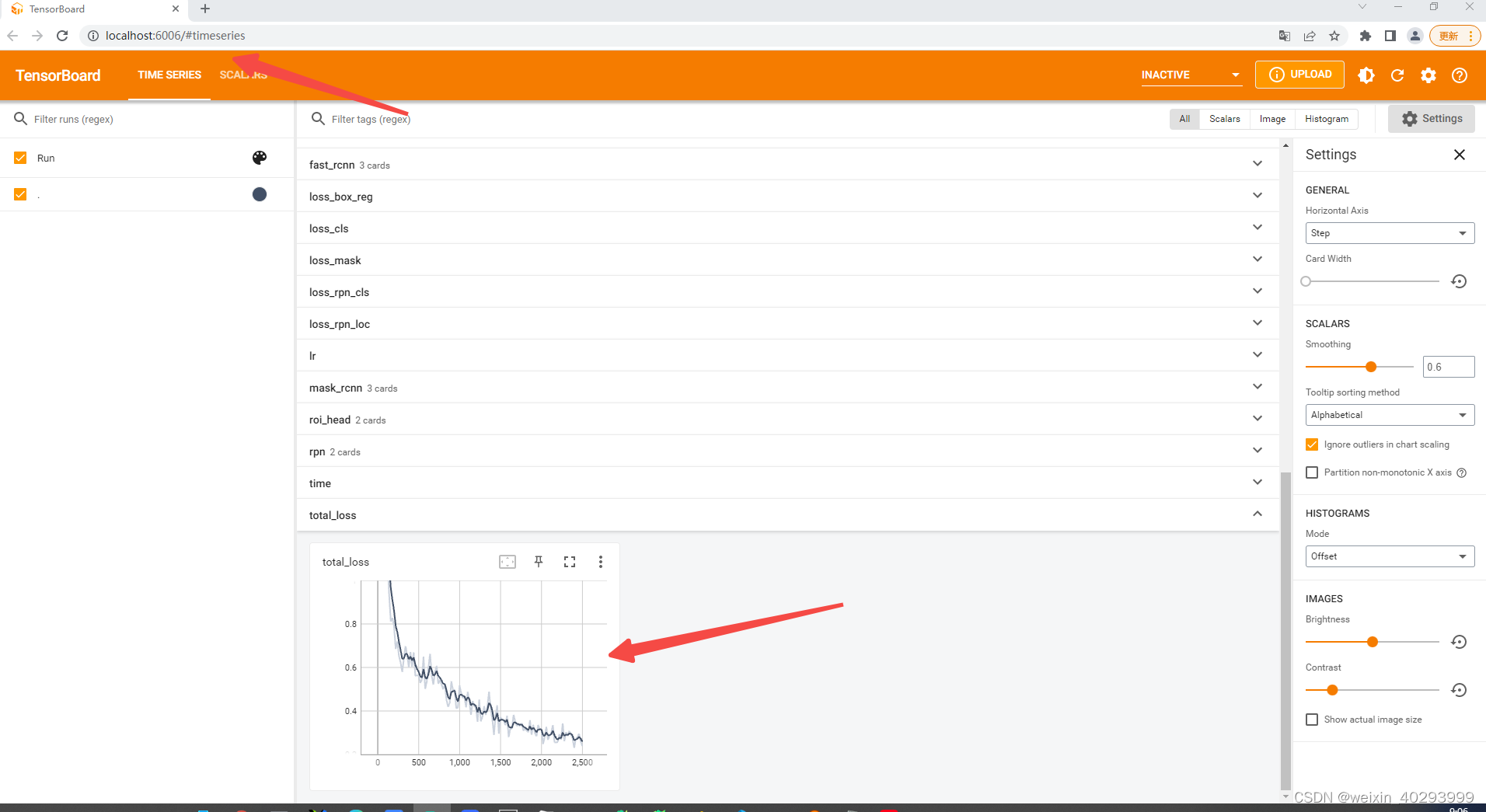
Task: Click the UPLOAD button
Action: pyautogui.click(x=1300, y=75)
